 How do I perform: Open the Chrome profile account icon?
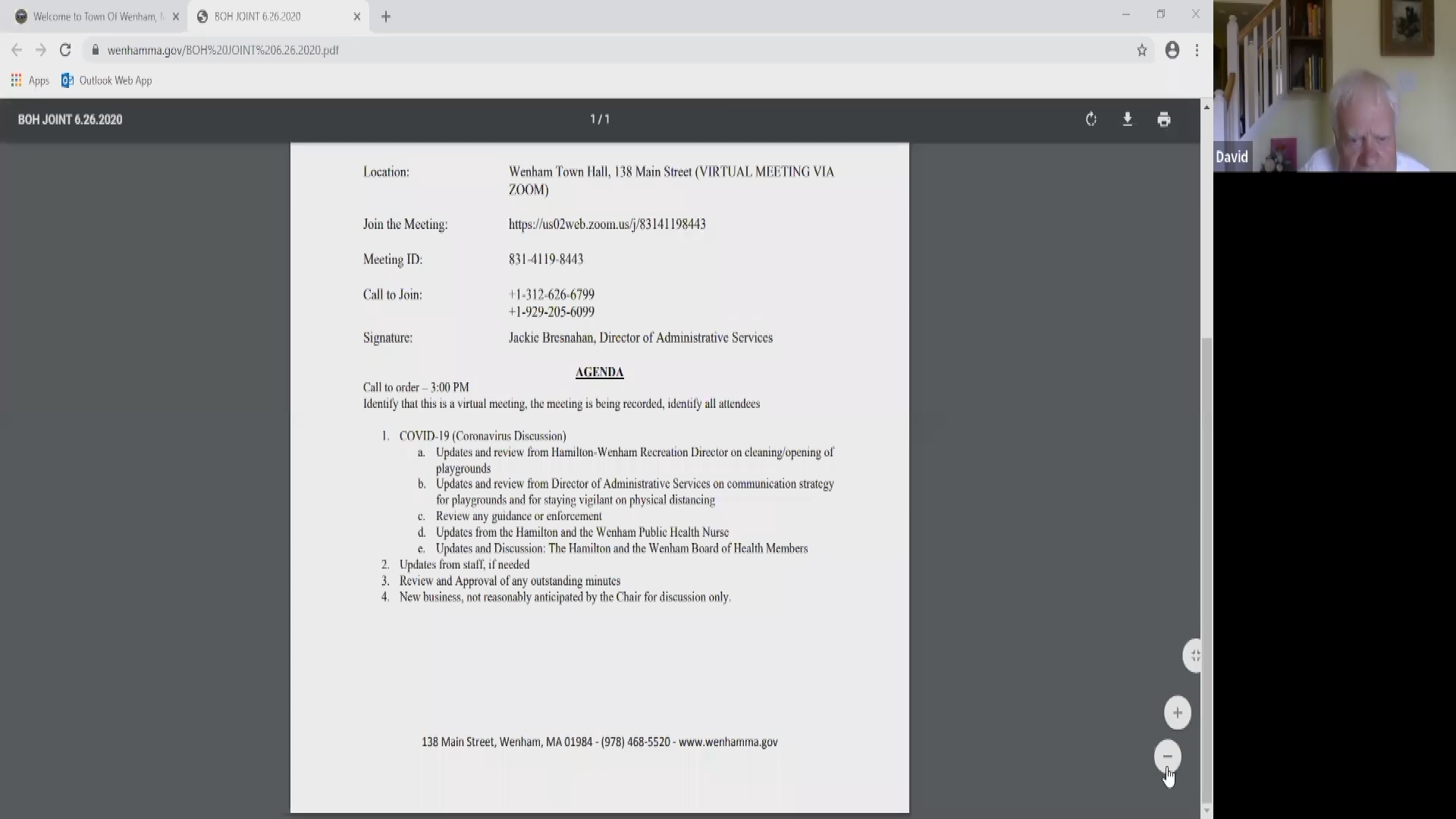[1172, 50]
